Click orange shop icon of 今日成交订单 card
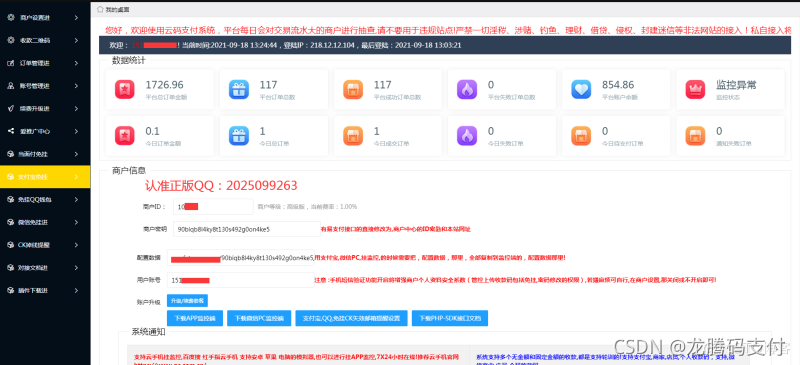800x365 pixels. 353,136
